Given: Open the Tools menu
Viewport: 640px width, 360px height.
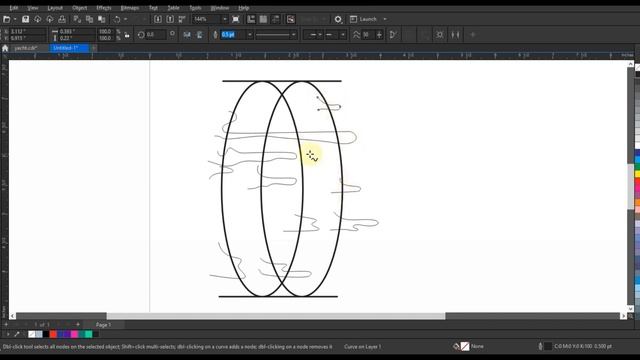Looking at the screenshot, I should [195, 8].
